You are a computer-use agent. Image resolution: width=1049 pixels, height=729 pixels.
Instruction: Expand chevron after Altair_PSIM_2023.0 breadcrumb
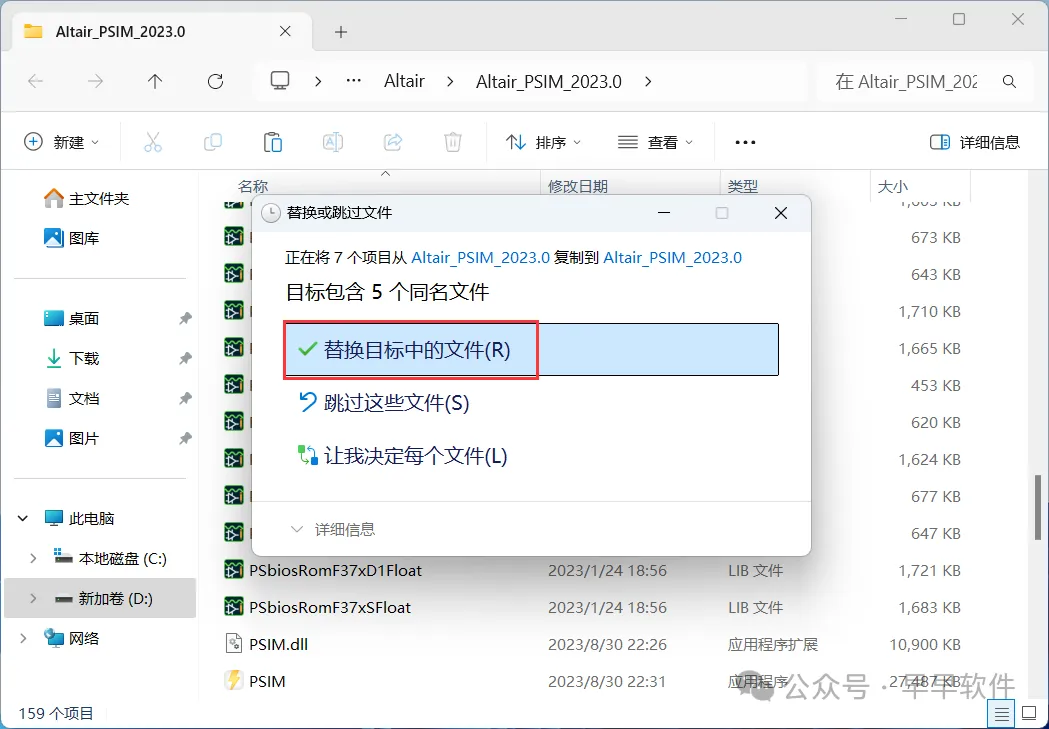648,81
